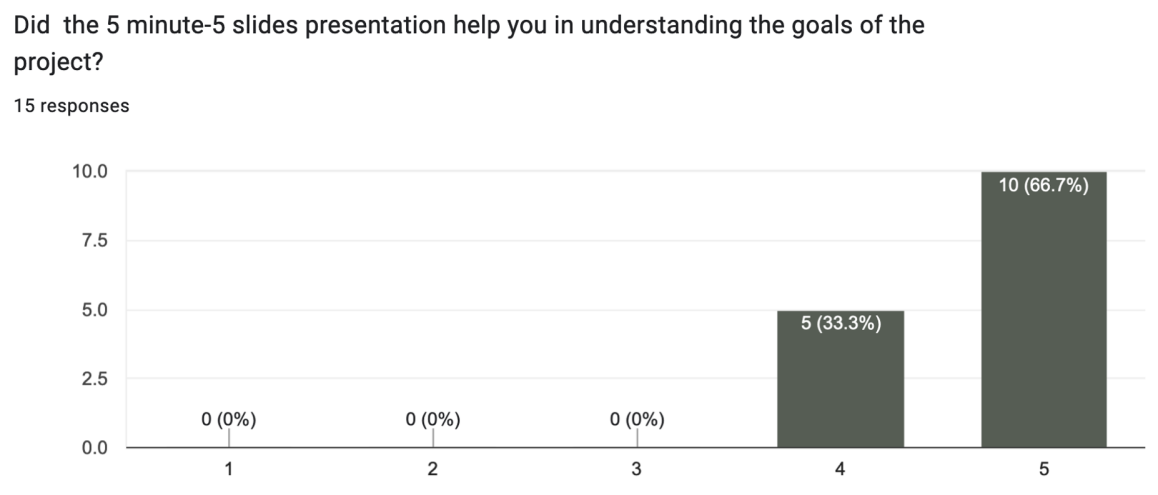This screenshot has width=1158, height=495.
Task: Click the y-axis value "10.0"
Action: click(89, 172)
